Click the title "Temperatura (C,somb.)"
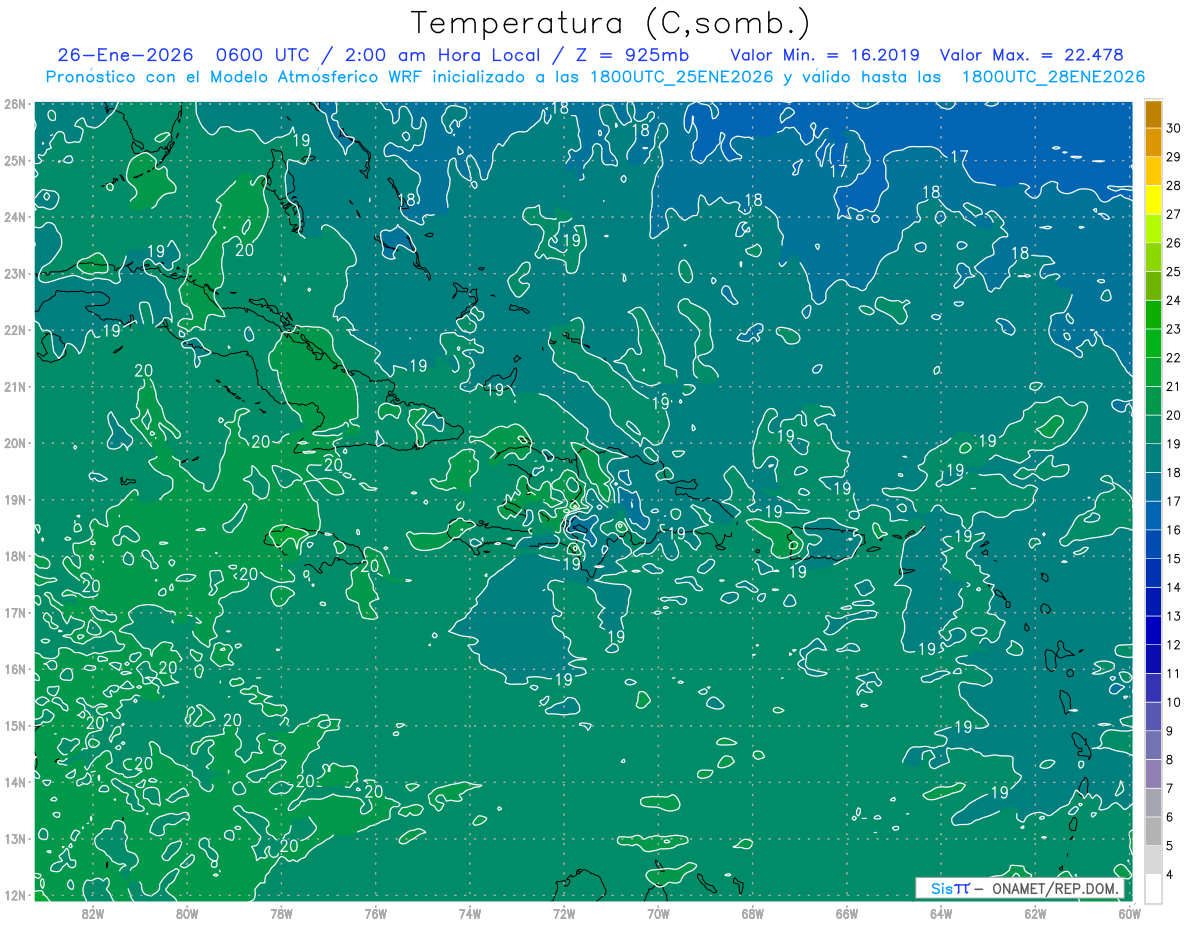Screen dimensions: 1200x927 [x=611, y=23]
